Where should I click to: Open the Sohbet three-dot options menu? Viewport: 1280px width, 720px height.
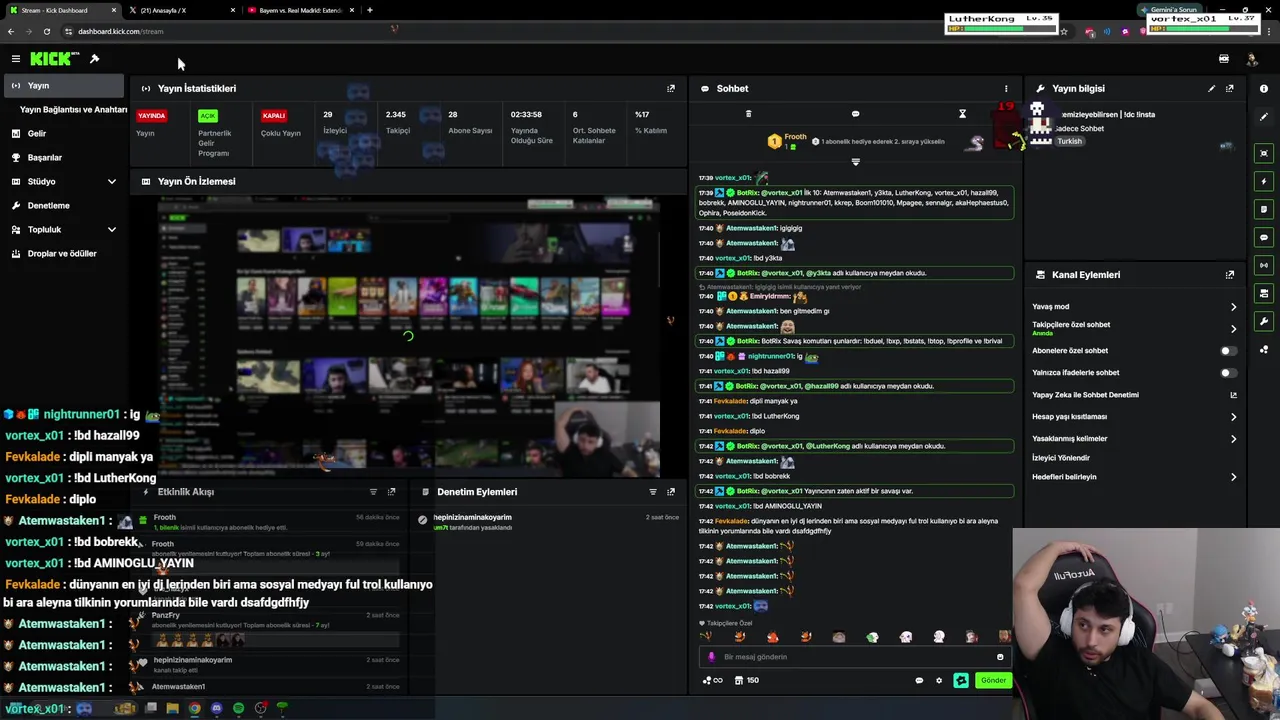click(x=1006, y=88)
